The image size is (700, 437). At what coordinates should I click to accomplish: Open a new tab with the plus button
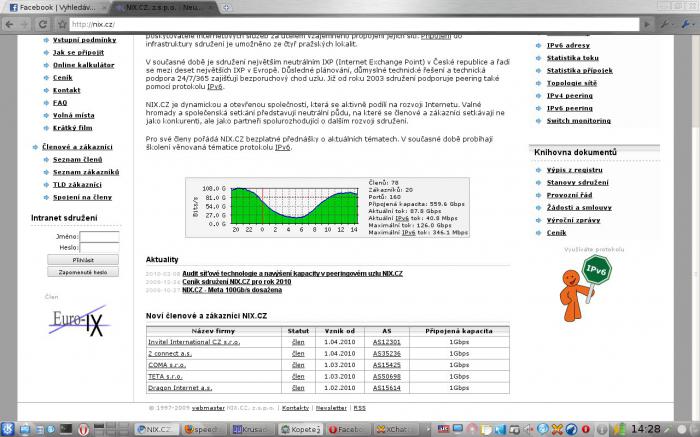click(226, 8)
